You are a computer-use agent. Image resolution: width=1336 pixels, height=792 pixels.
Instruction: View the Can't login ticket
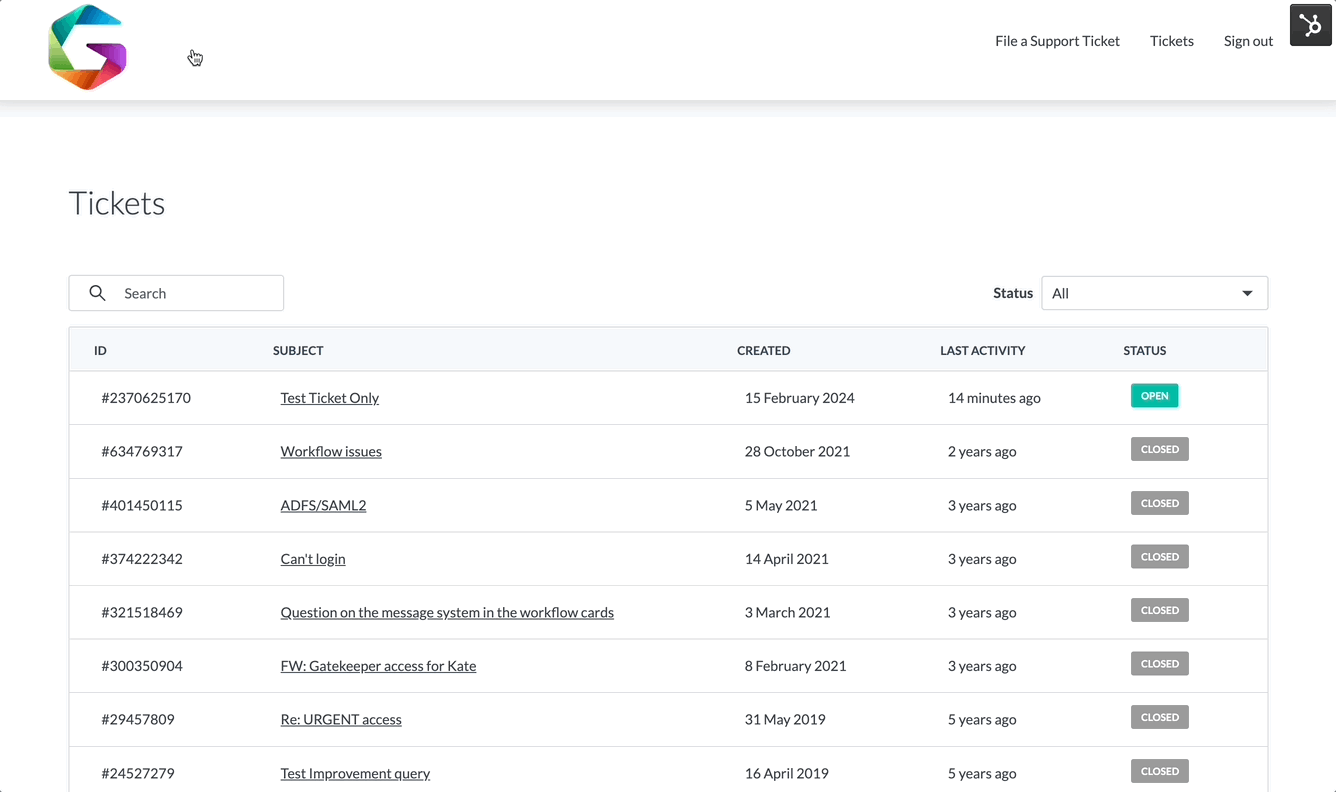[x=312, y=558]
